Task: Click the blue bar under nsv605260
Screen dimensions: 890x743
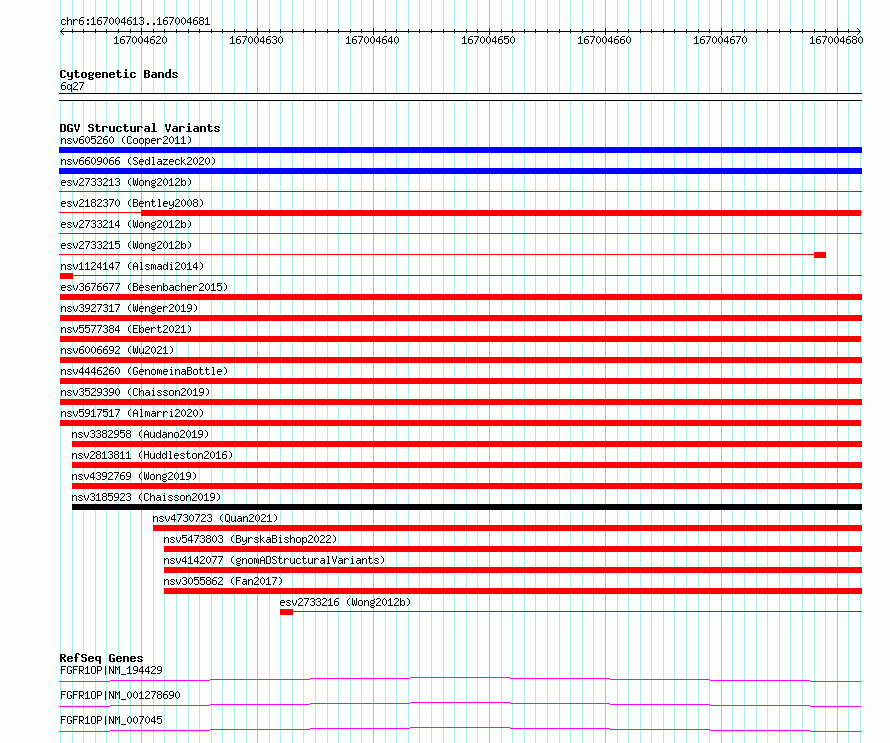Action: 460,150
